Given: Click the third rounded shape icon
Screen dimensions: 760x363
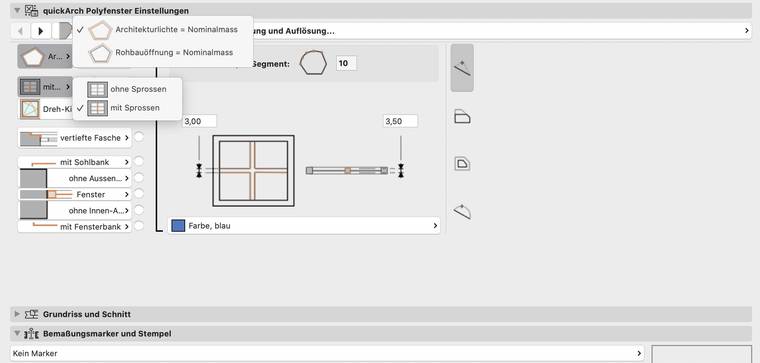Looking at the screenshot, I should coord(462,164).
